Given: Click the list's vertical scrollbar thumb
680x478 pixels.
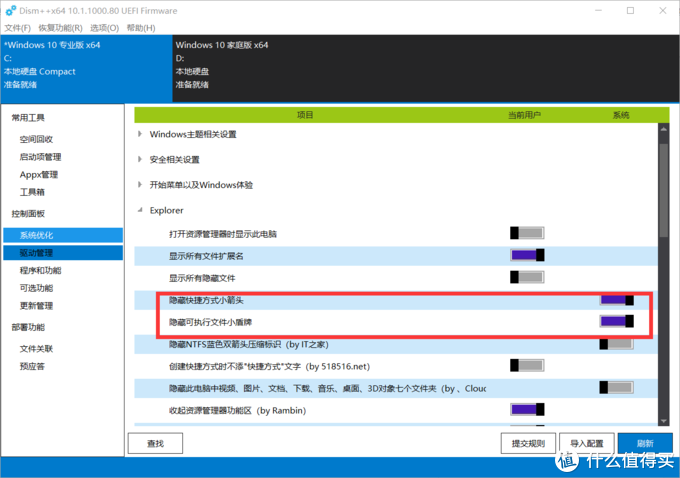Looking at the screenshot, I should pos(664,190).
